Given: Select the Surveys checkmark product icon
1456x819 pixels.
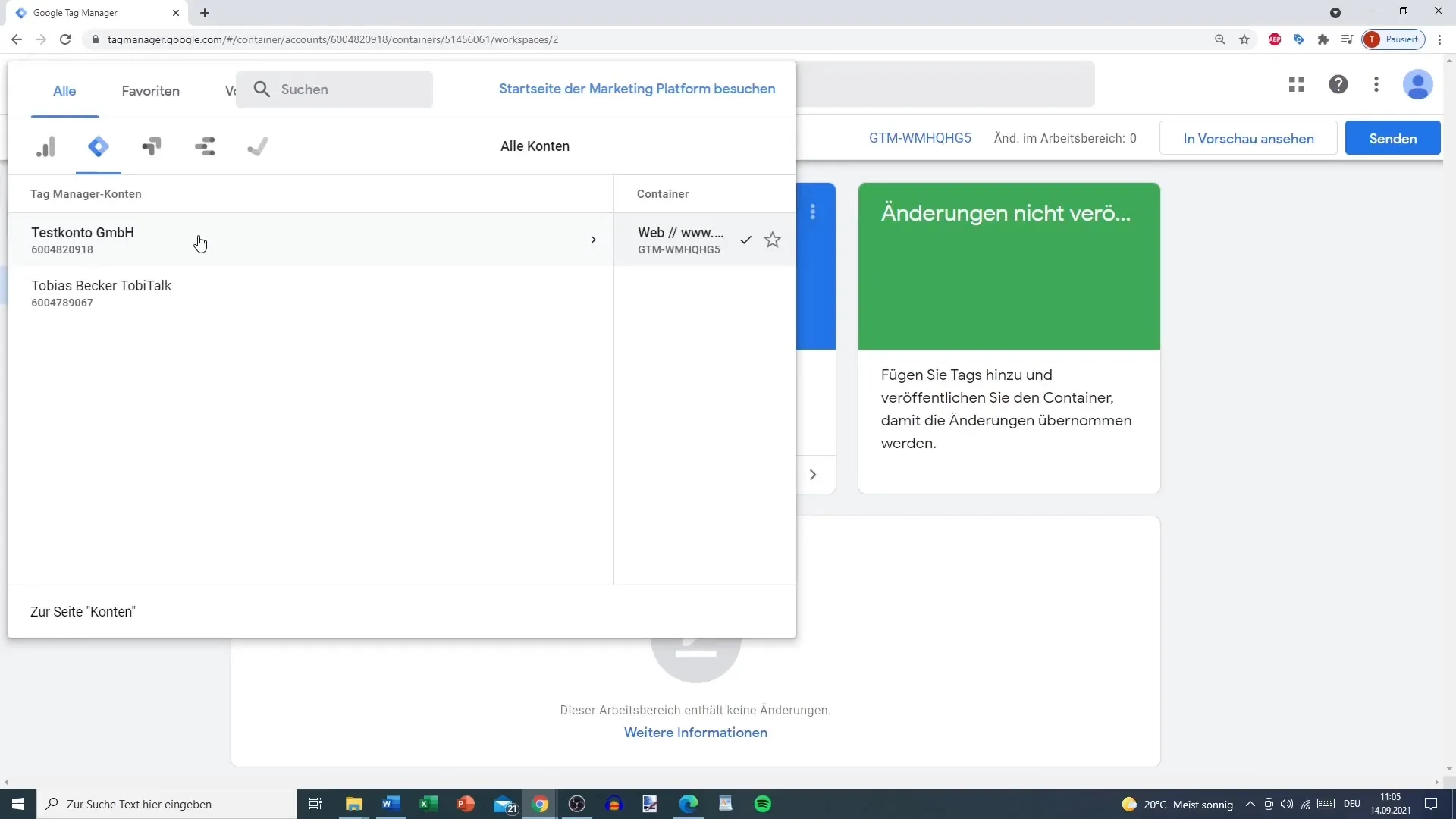Looking at the screenshot, I should point(258,146).
